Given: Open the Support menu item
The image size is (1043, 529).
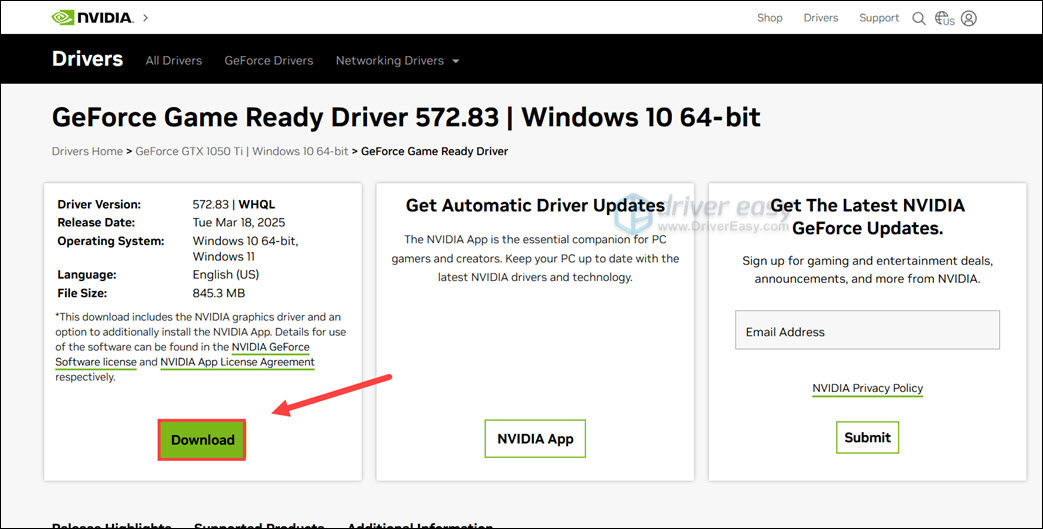Looking at the screenshot, I should point(879,18).
